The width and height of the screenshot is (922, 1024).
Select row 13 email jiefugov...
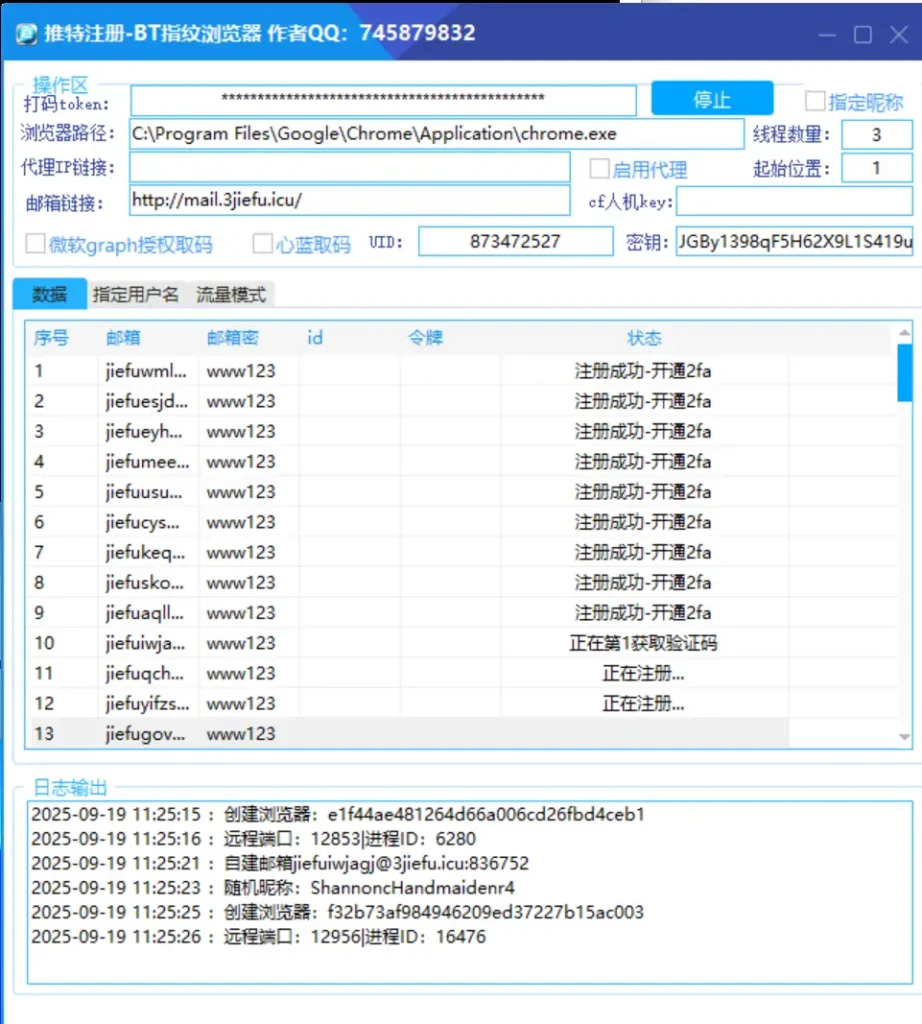145,734
